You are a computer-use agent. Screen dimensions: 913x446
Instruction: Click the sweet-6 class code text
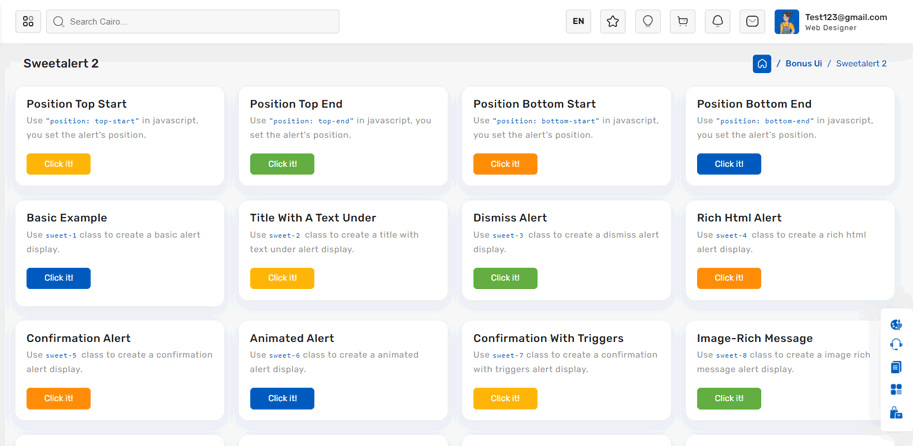click(x=285, y=355)
